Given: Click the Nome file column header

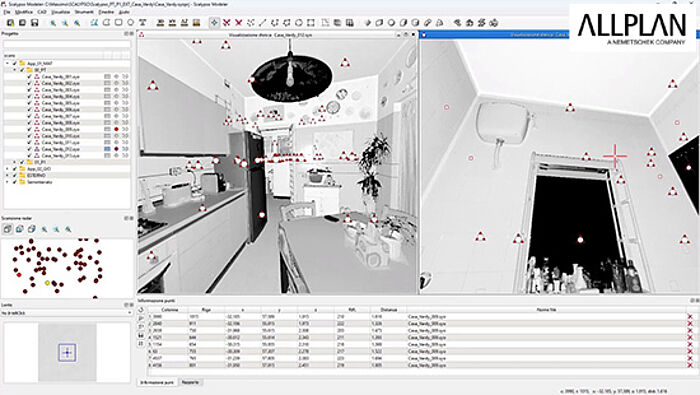Looking at the screenshot, I should pos(546,309).
